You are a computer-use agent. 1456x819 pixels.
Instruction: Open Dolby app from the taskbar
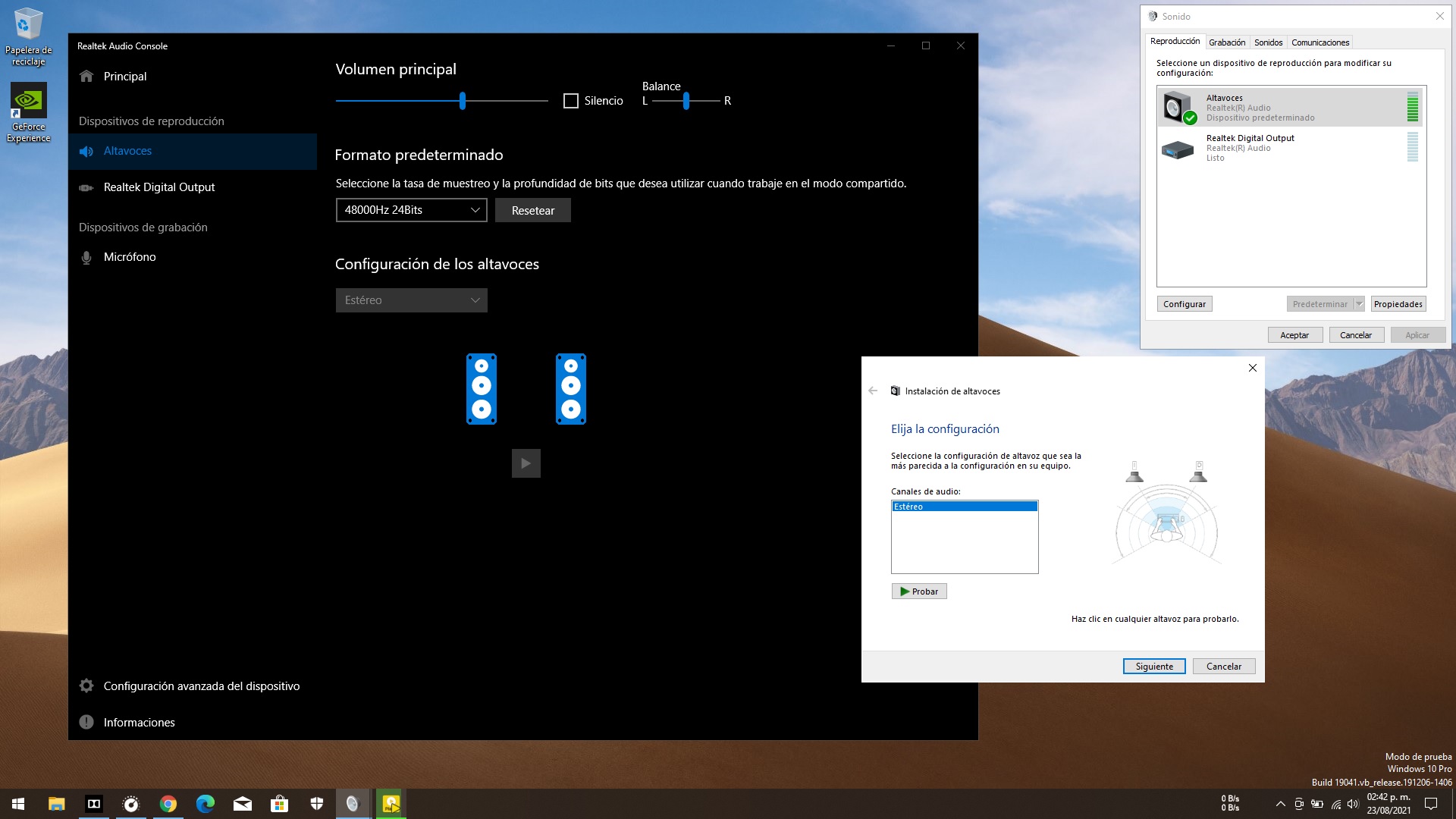(x=94, y=804)
